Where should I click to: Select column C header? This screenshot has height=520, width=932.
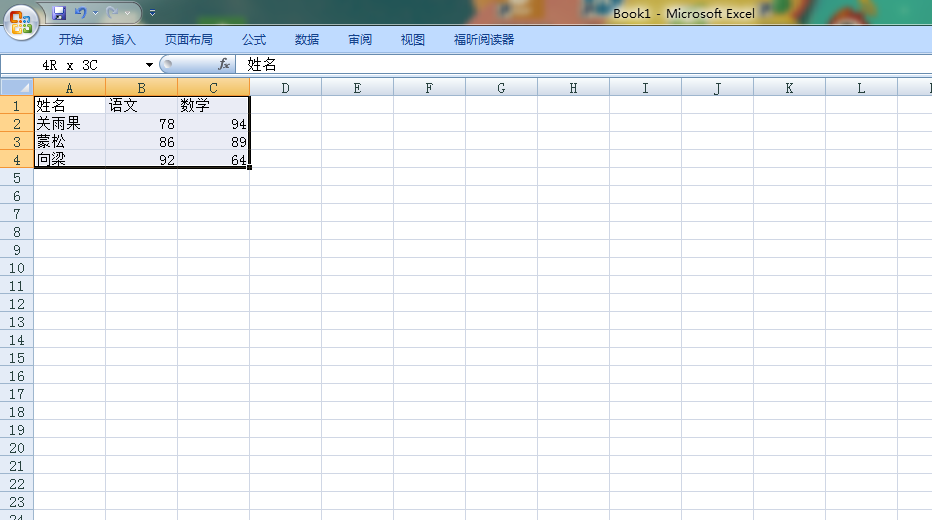213,89
